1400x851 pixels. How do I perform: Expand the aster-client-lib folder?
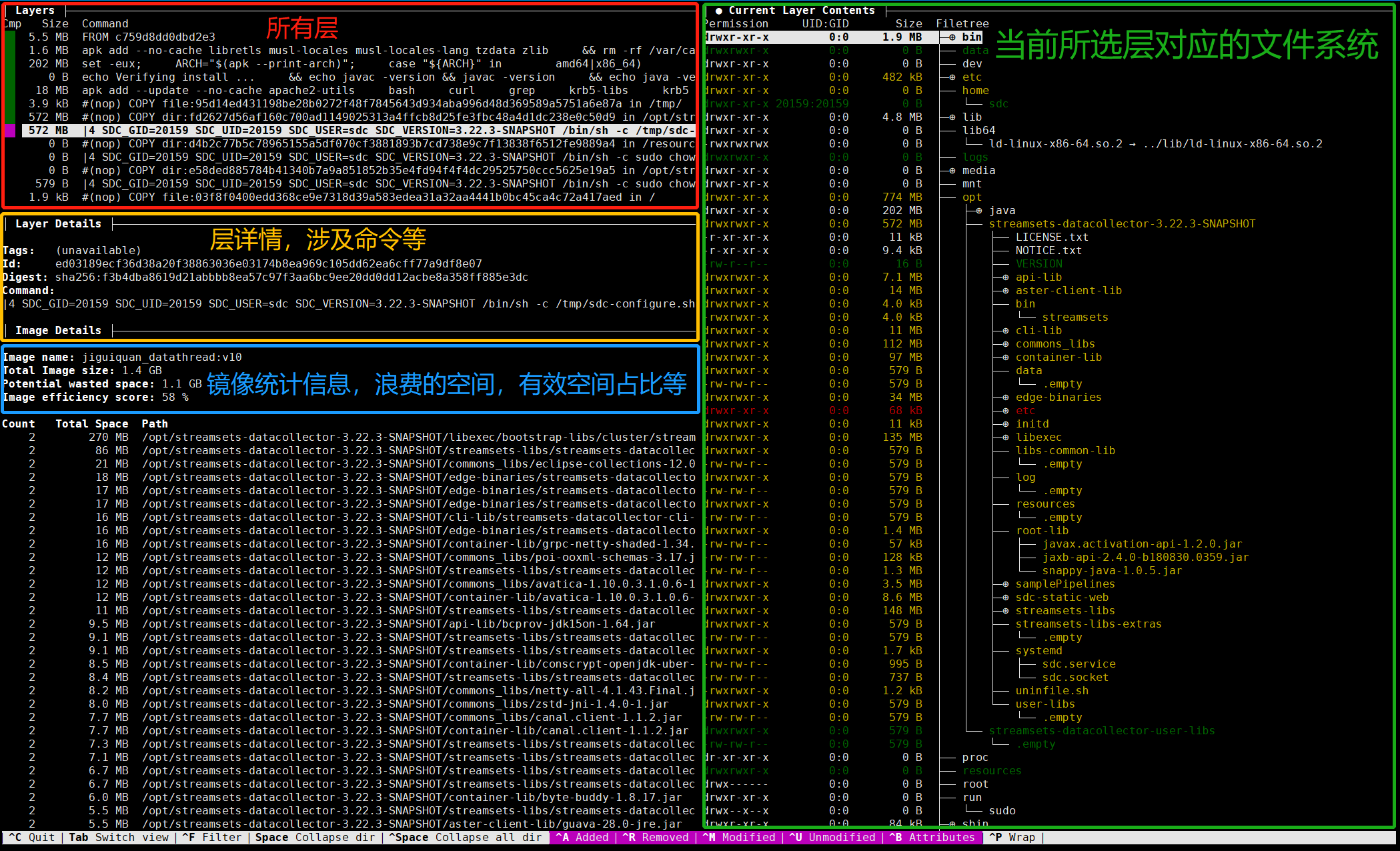tap(1006, 291)
